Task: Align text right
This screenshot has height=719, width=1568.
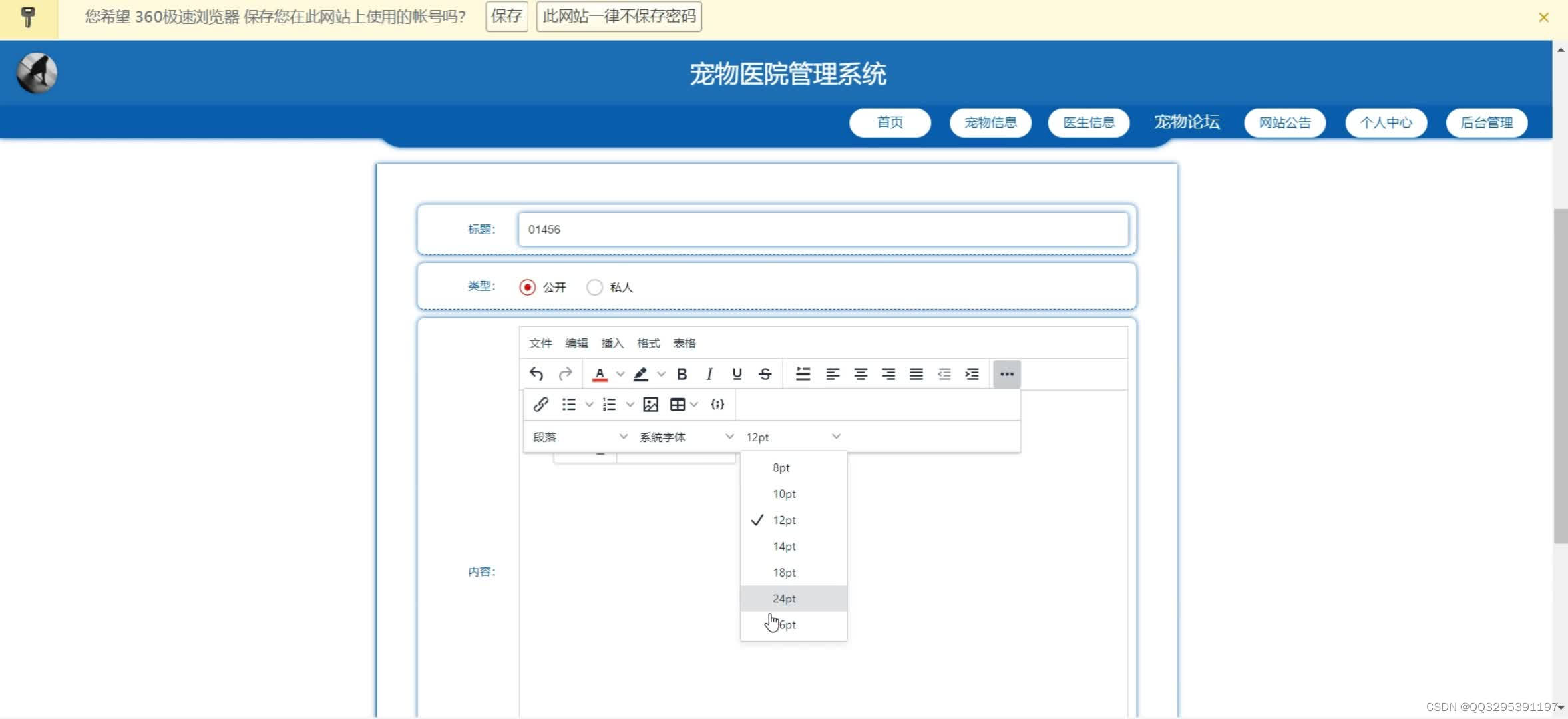Action: pos(888,374)
